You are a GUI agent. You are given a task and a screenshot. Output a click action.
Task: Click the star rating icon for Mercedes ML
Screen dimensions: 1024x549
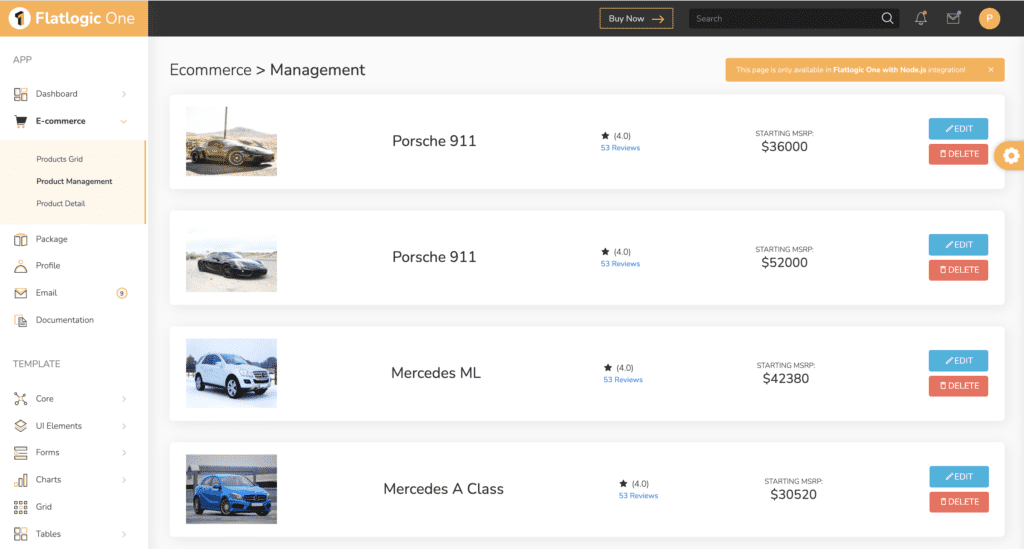coord(607,368)
